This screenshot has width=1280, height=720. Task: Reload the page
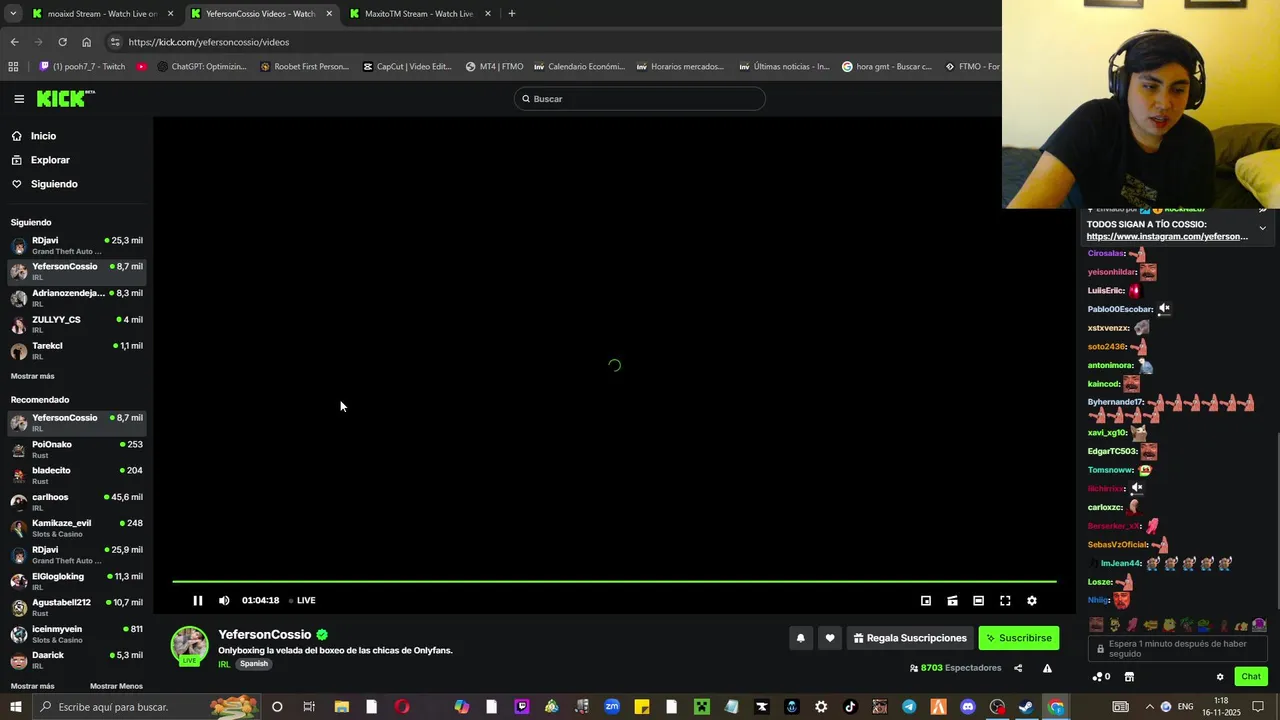62,42
